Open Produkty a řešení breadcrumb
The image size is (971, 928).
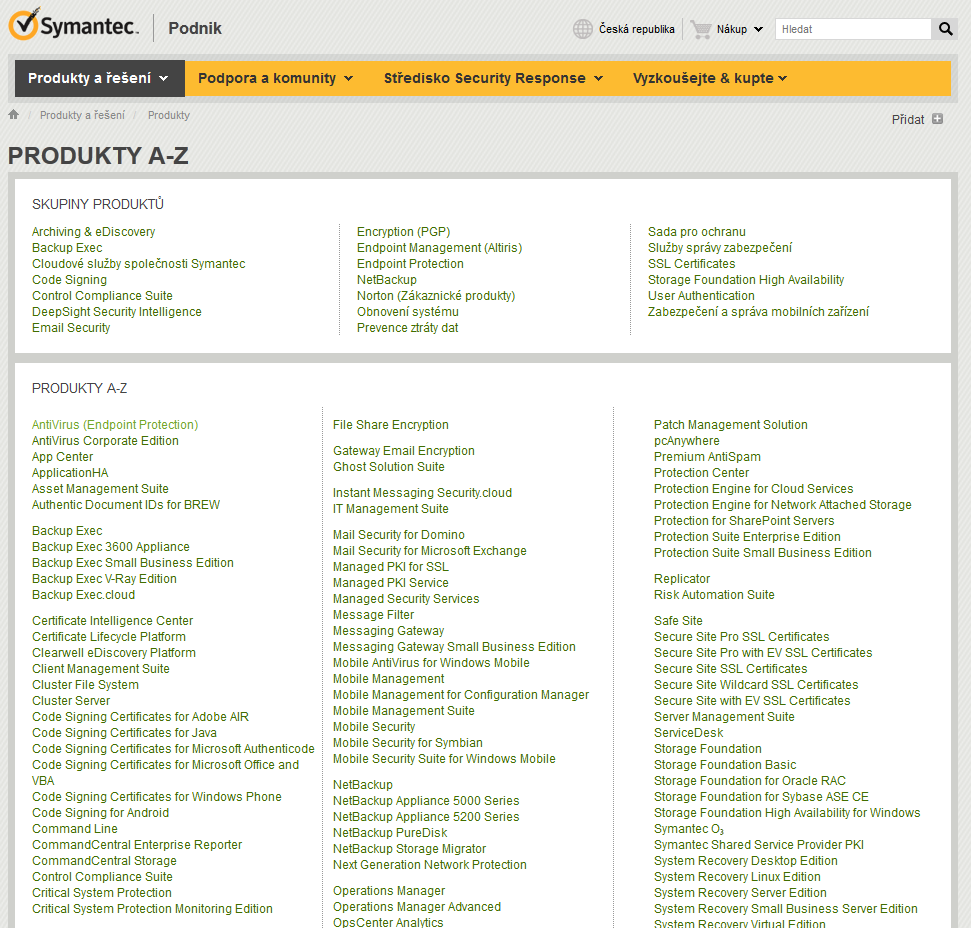(82, 115)
